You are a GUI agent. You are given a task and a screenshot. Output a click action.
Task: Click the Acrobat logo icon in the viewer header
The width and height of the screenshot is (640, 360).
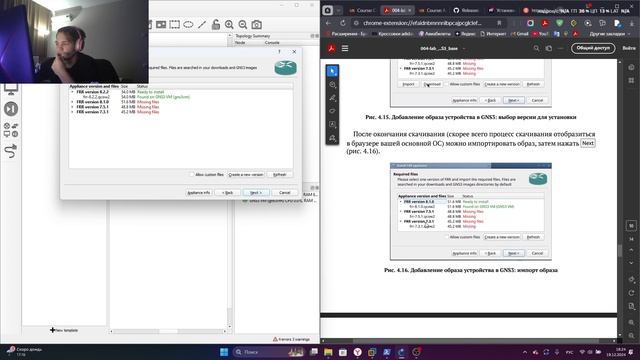pyautogui.click(x=331, y=48)
